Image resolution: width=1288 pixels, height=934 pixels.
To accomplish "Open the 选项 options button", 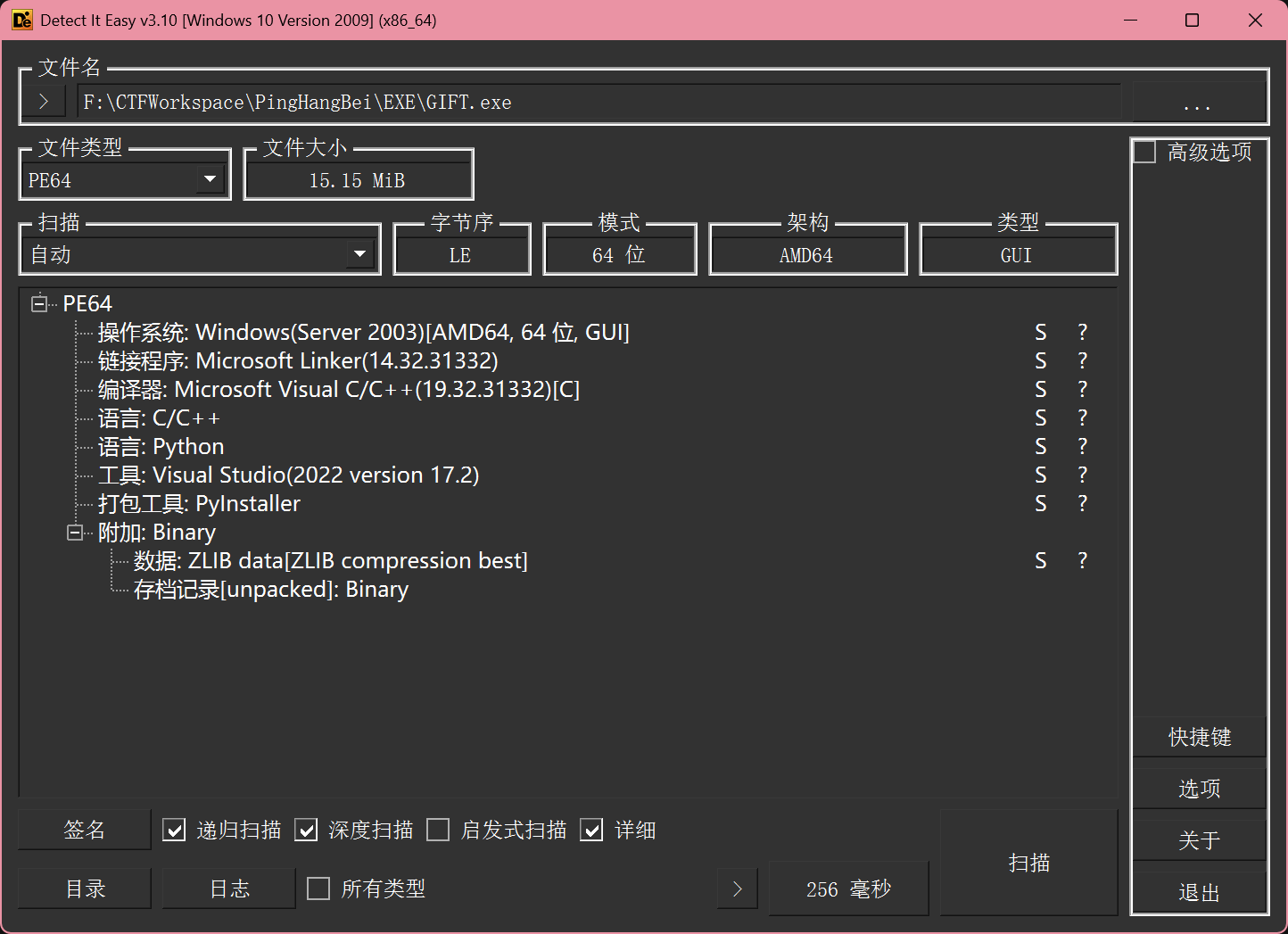I will 1200,789.
